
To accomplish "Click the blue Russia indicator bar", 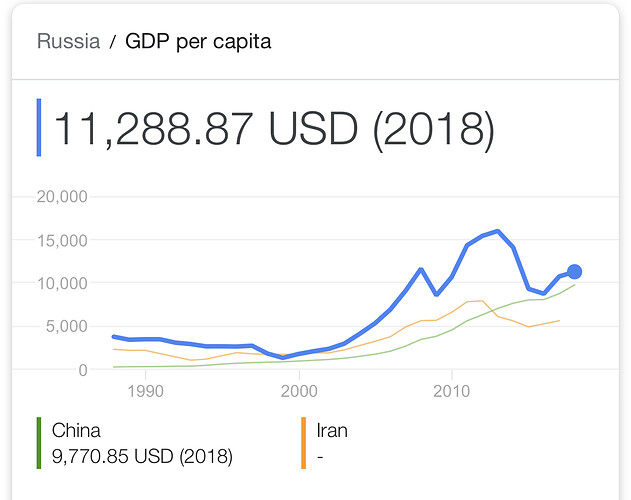I will click(39, 128).
